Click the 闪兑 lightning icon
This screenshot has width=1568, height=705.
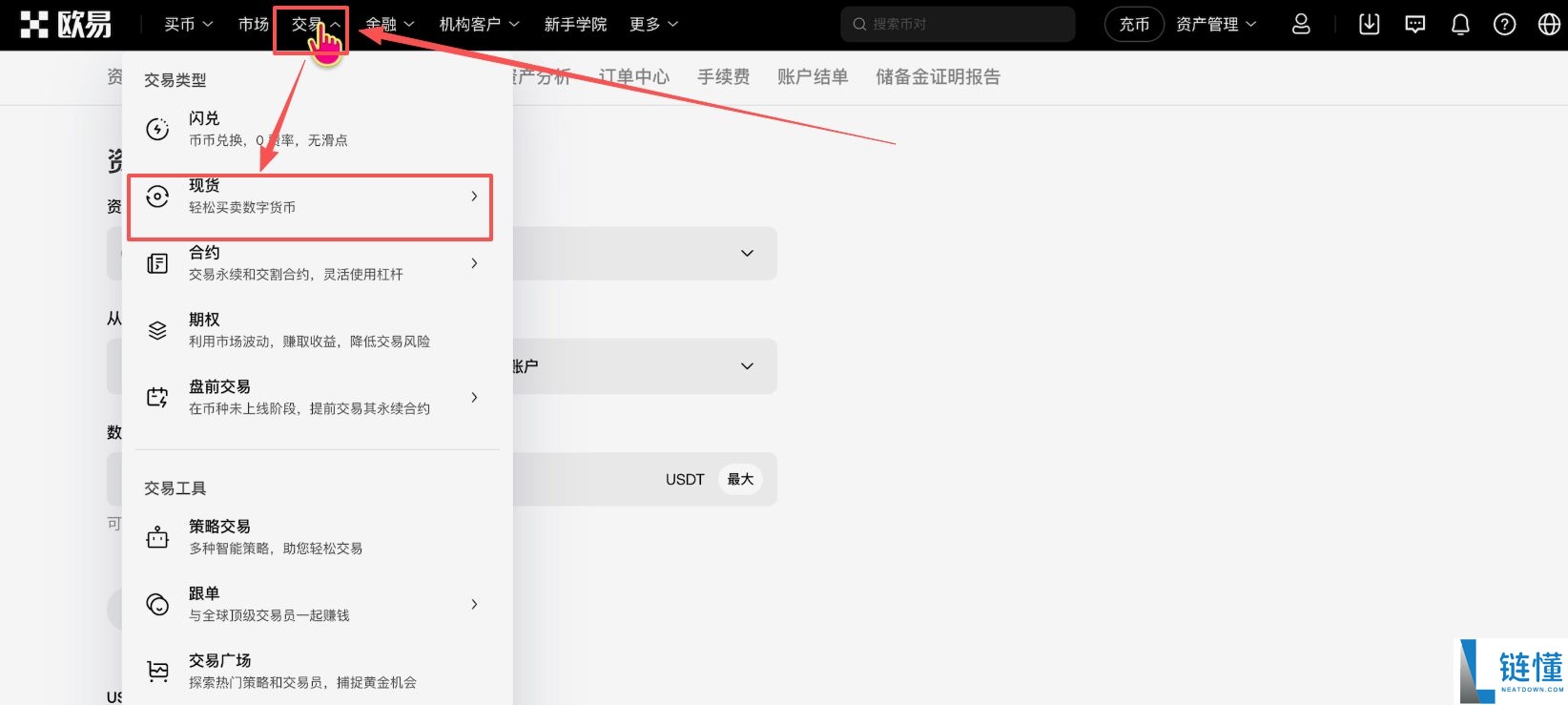157,129
